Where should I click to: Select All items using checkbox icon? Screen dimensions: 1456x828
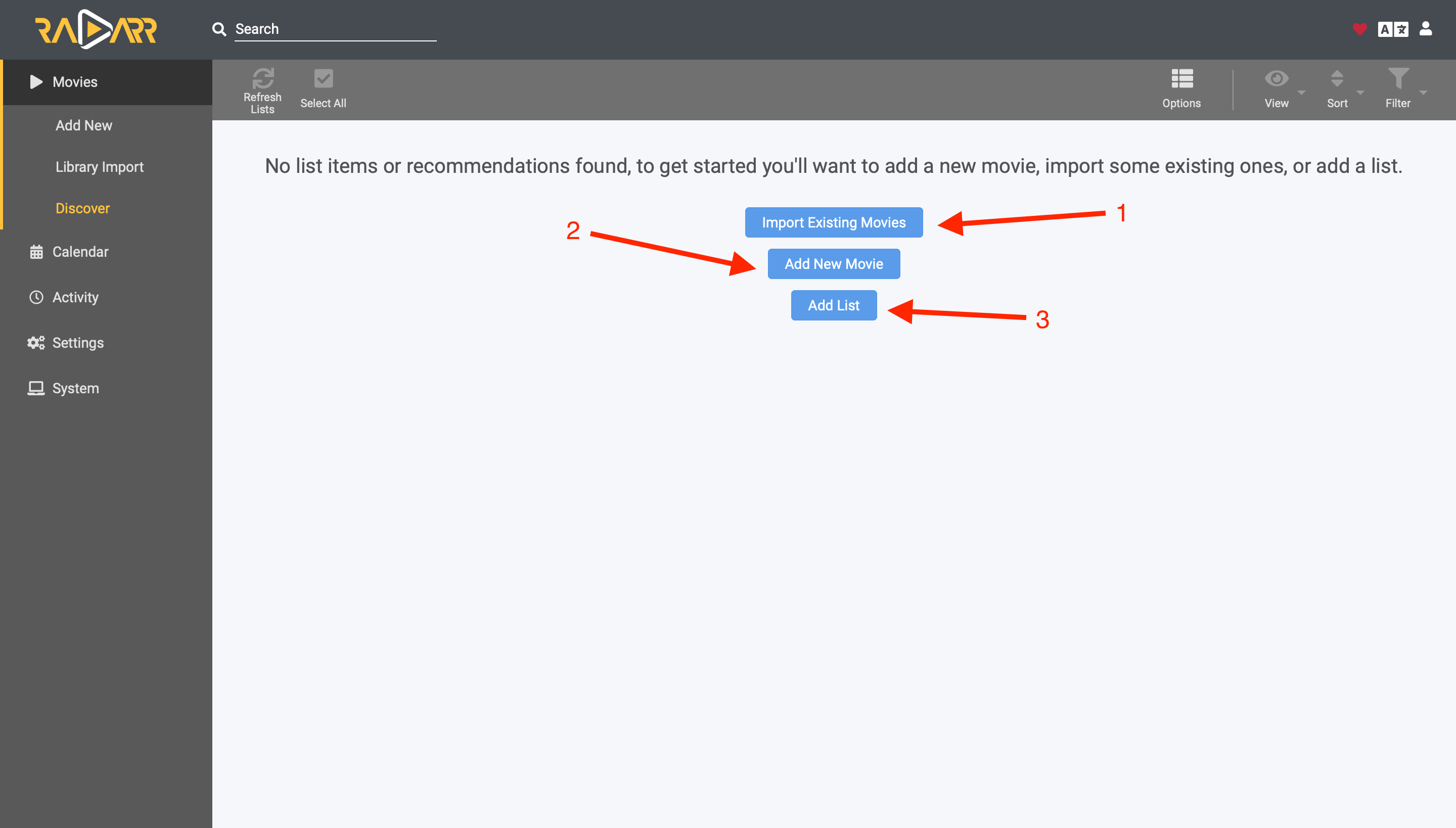point(323,78)
